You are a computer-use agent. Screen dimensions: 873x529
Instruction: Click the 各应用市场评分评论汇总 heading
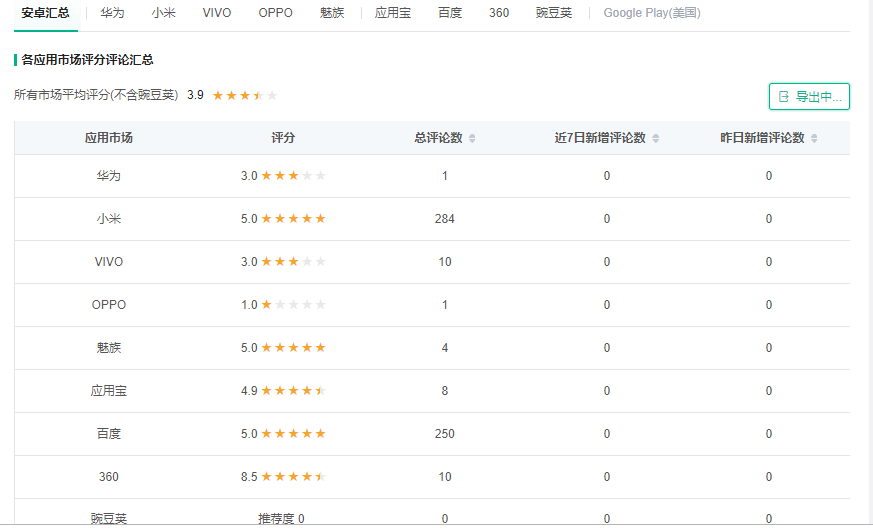point(87,60)
